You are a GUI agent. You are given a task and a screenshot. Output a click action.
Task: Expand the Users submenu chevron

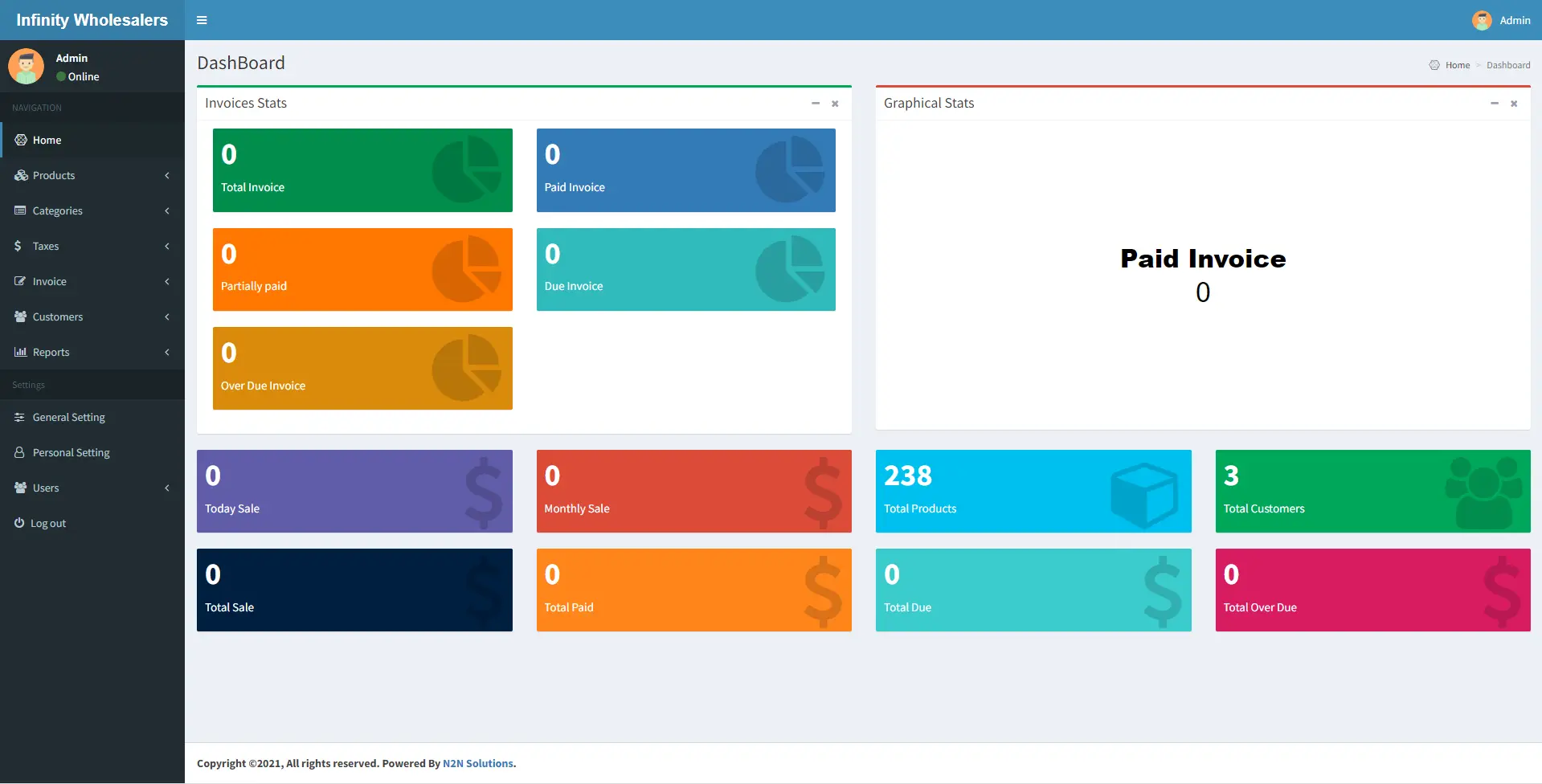tap(167, 488)
